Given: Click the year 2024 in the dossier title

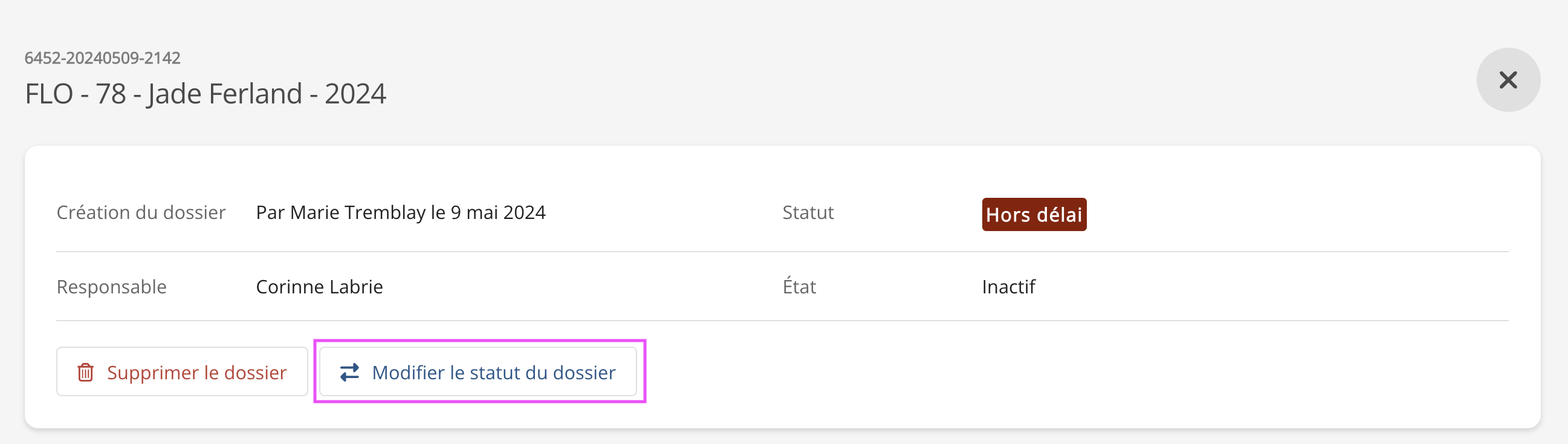Looking at the screenshot, I should pyautogui.click(x=355, y=94).
